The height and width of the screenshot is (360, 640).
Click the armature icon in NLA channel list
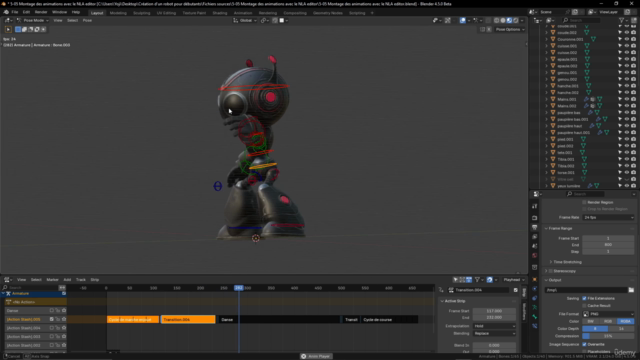click(x=8, y=293)
